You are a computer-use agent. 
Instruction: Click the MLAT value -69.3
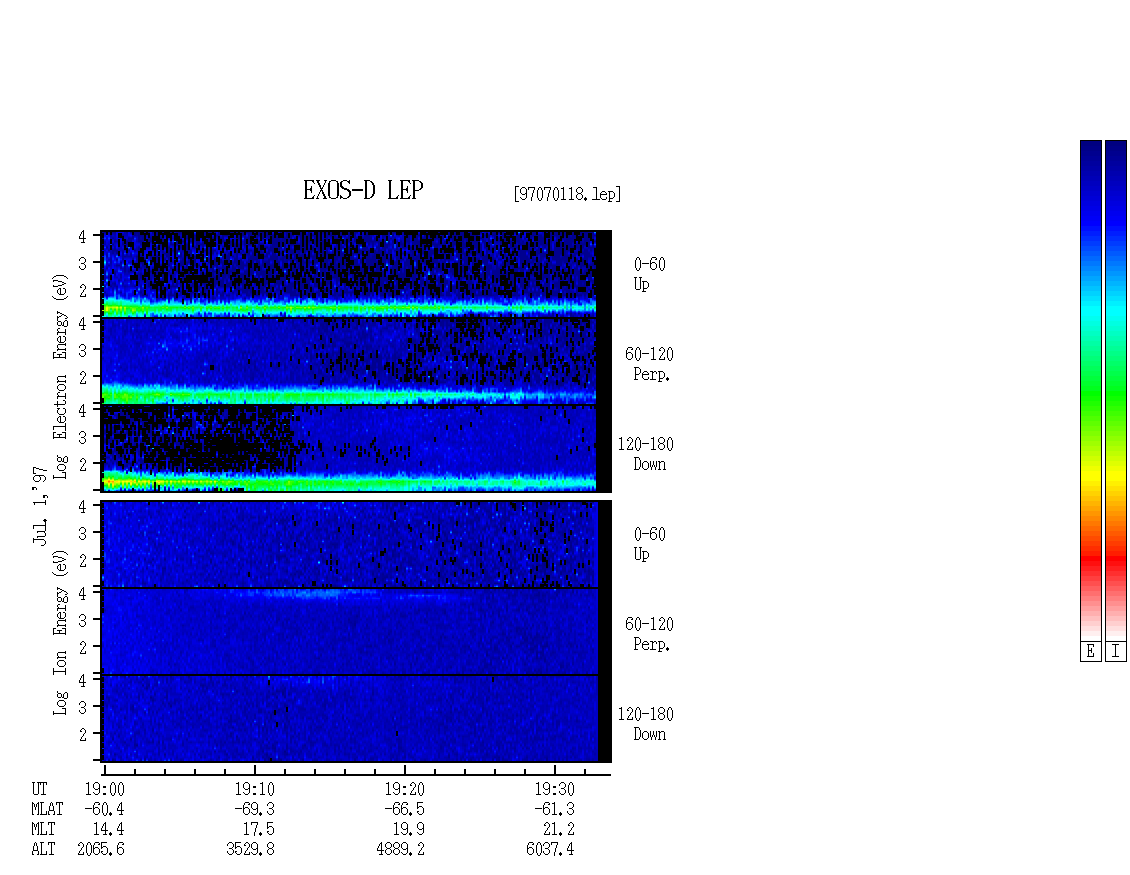pos(254,809)
